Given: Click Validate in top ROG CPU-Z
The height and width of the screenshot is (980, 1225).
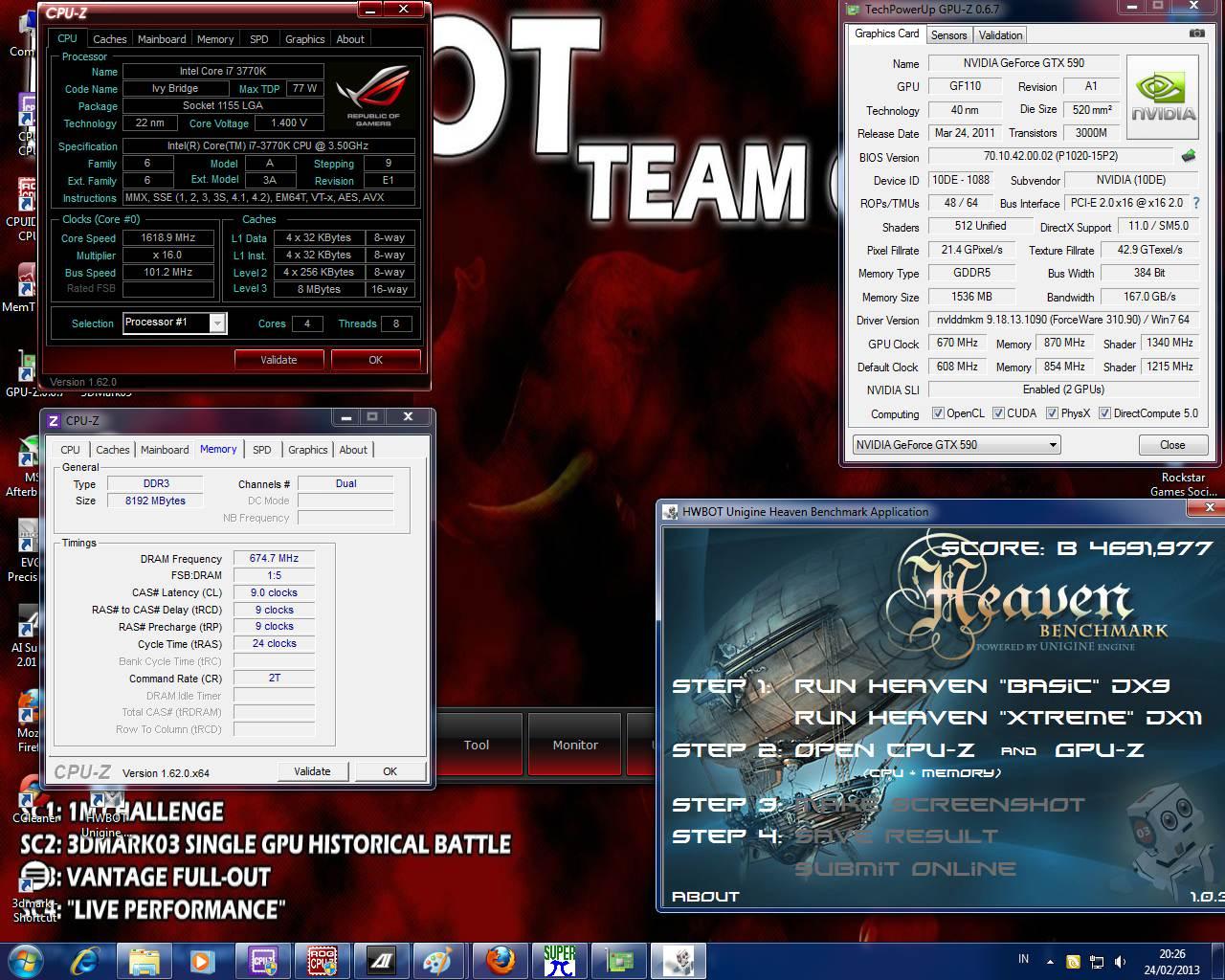Looking at the screenshot, I should (278, 360).
